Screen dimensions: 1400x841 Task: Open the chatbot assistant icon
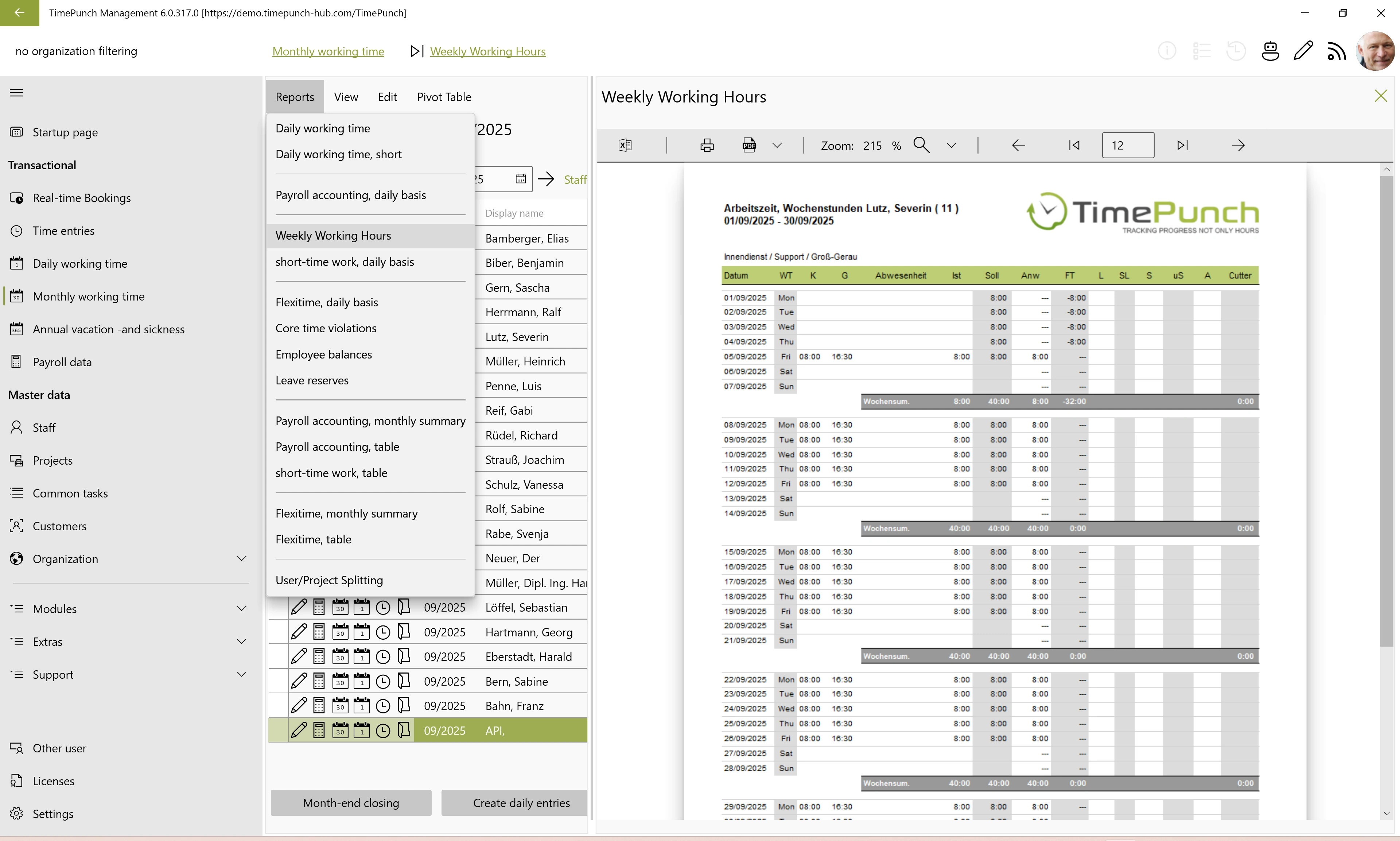(x=1270, y=51)
